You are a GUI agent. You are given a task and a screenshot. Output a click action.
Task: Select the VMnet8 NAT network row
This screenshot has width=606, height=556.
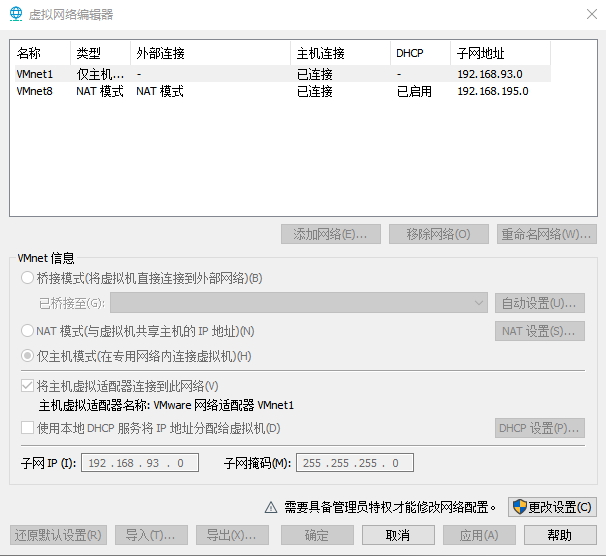[x=35, y=91]
